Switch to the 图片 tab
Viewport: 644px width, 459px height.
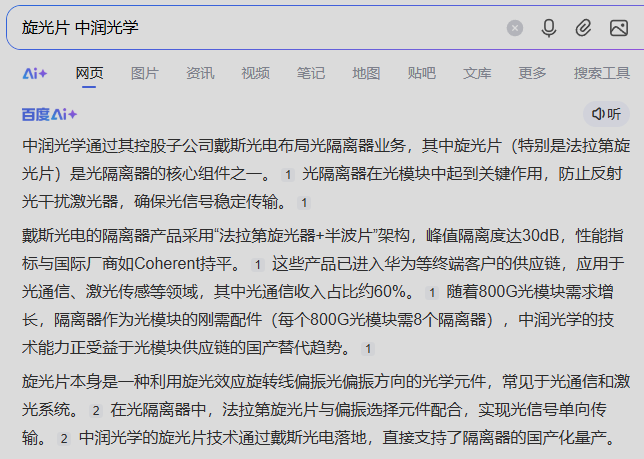click(145, 73)
